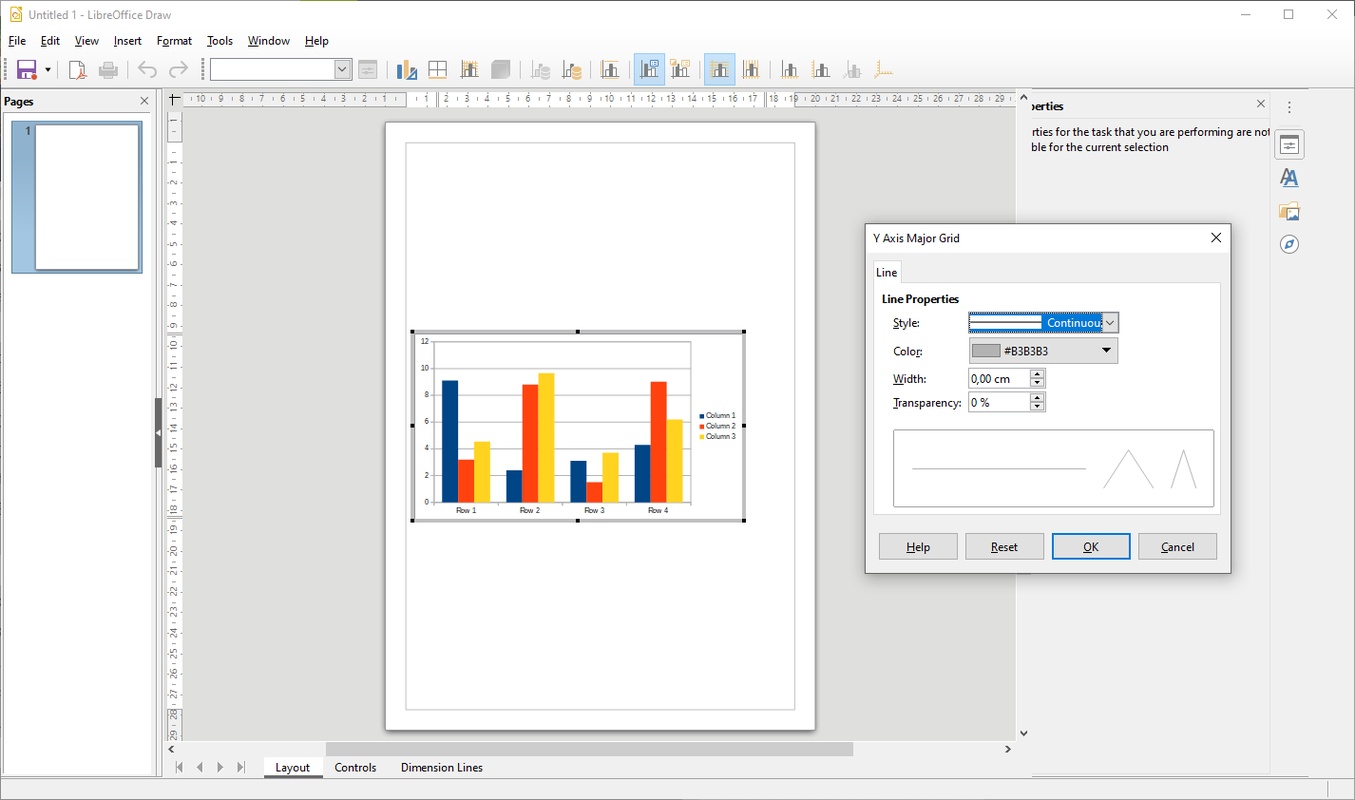Switch to the Controls layer tab

tap(355, 768)
